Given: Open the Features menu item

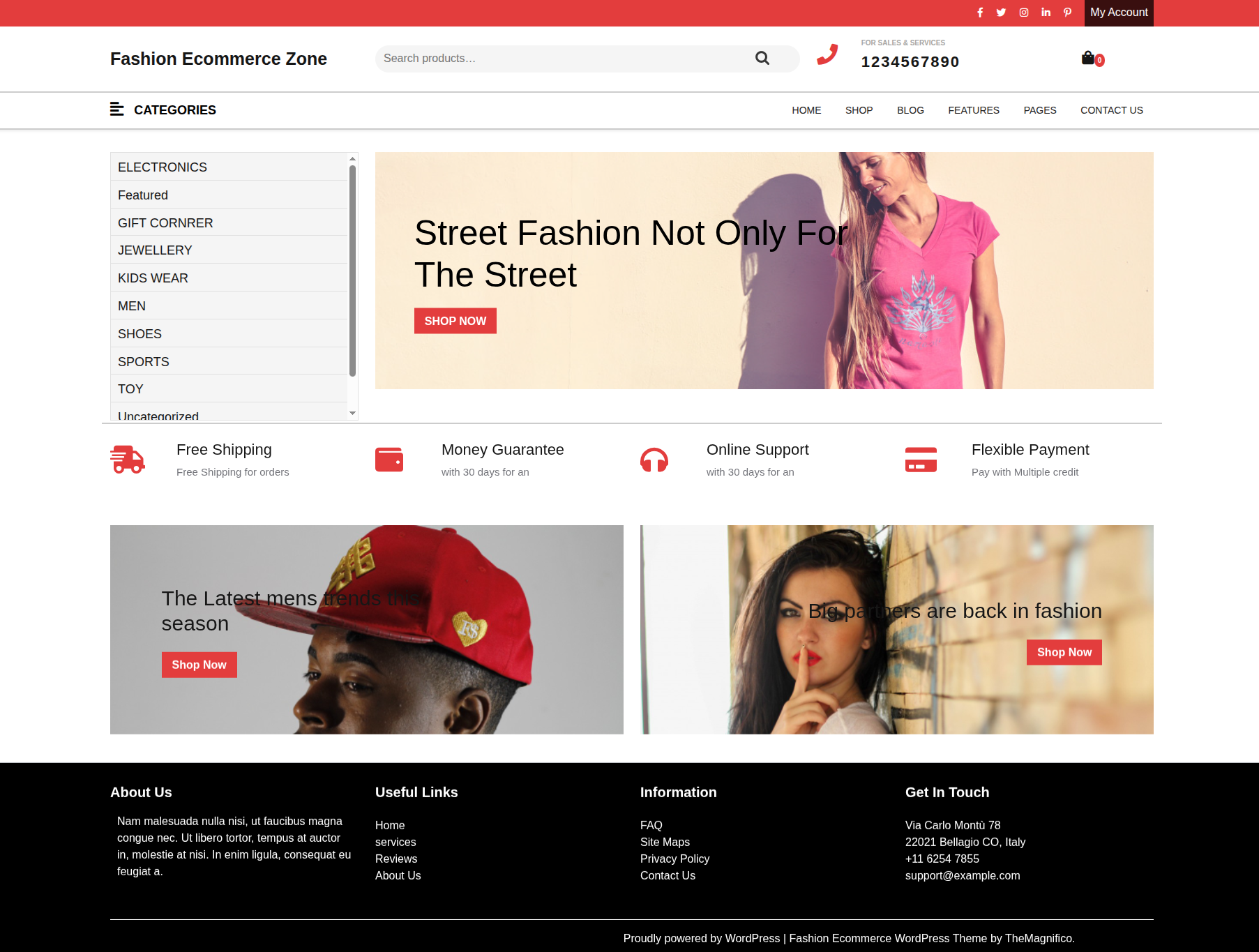Looking at the screenshot, I should pyautogui.click(x=973, y=110).
